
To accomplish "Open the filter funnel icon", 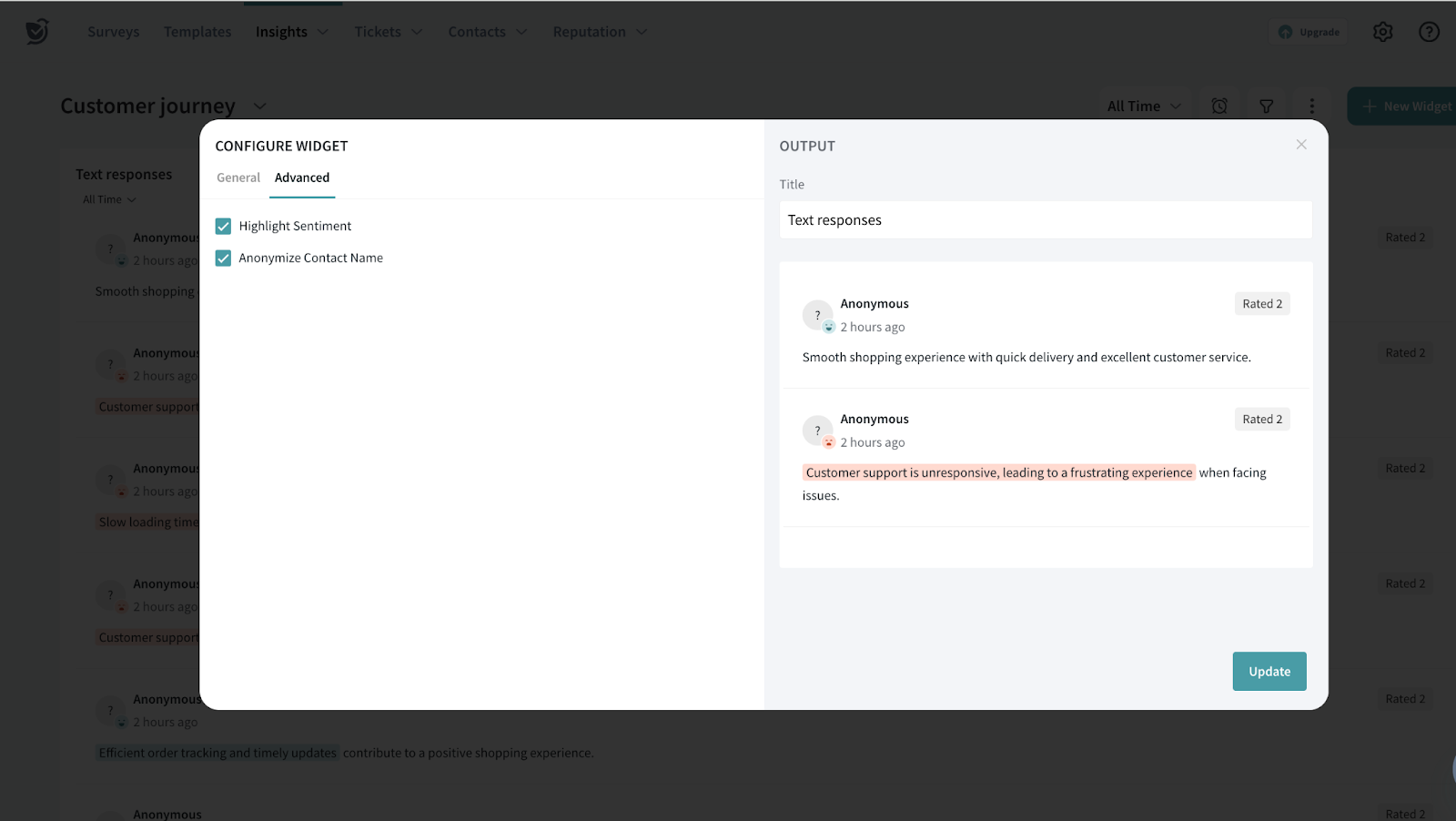I will tap(1266, 106).
